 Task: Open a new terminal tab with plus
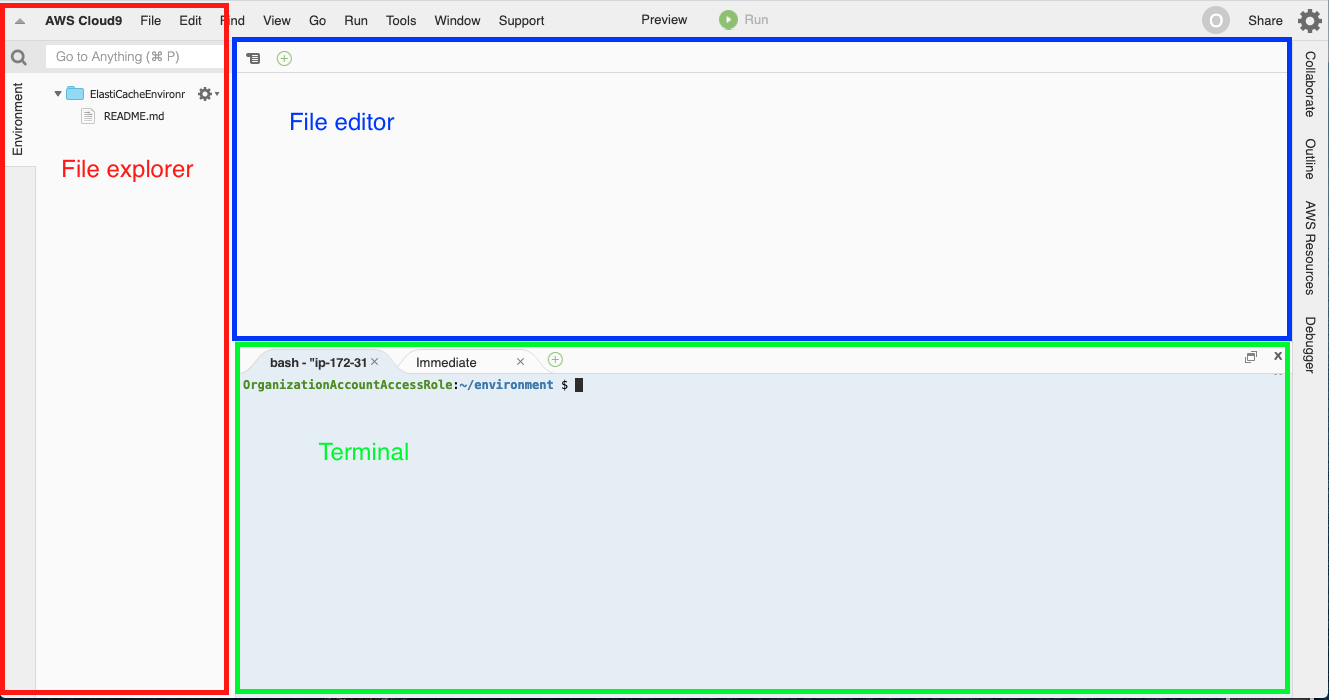pos(555,360)
